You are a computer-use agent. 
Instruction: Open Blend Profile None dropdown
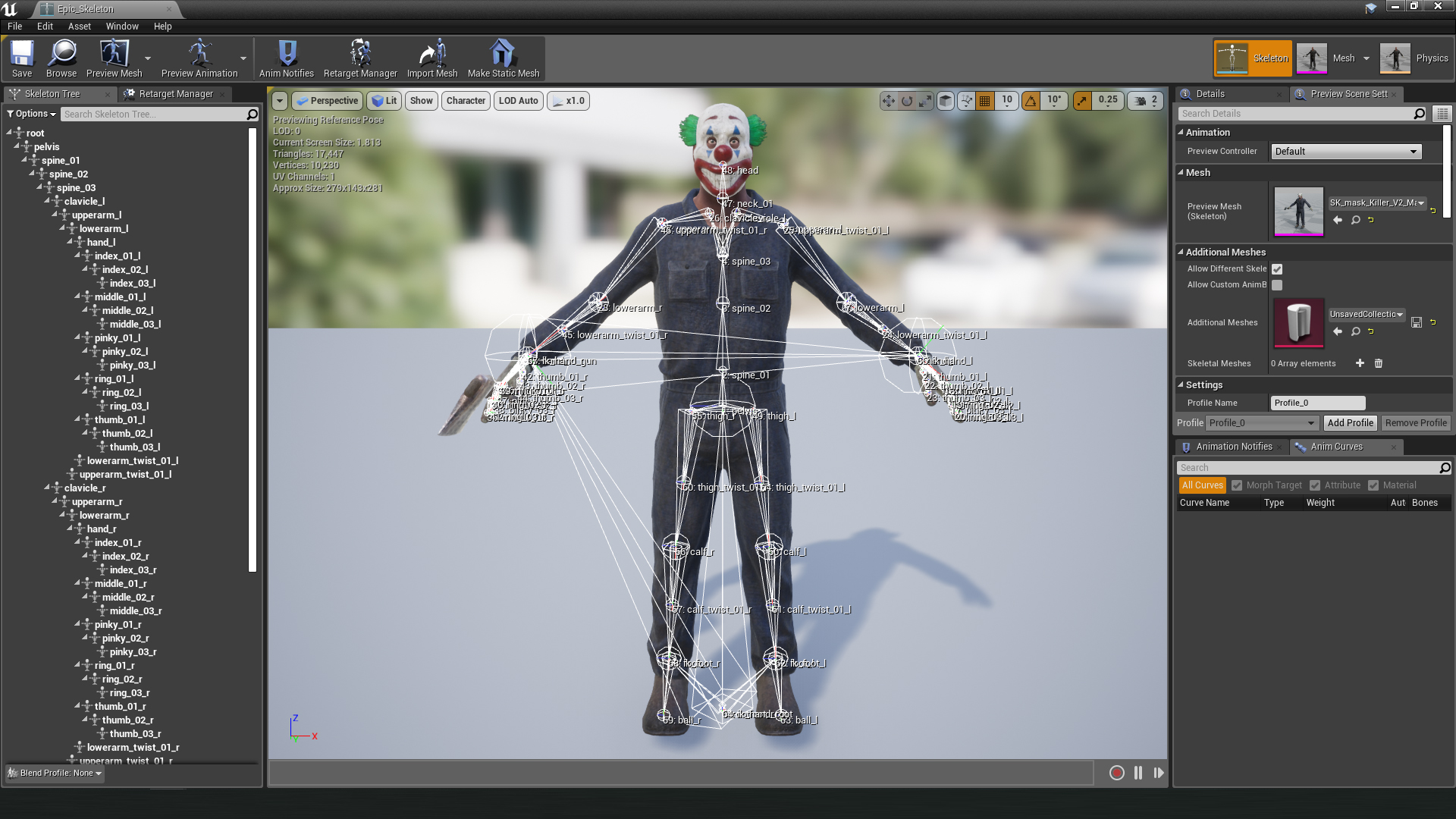[x=55, y=773]
